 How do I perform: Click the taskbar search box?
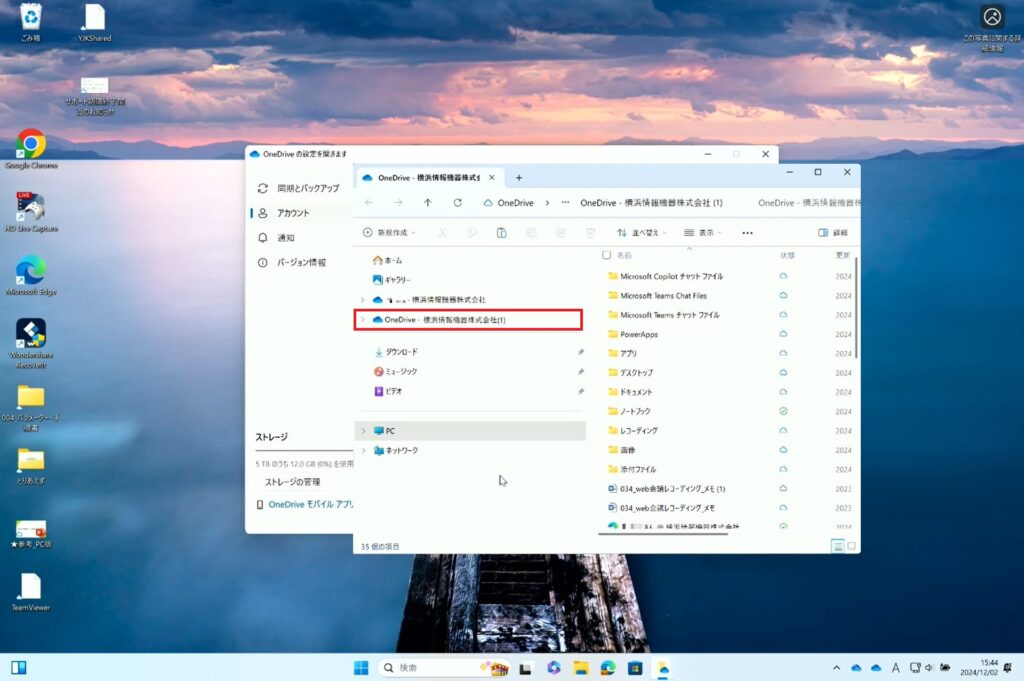tap(444, 667)
